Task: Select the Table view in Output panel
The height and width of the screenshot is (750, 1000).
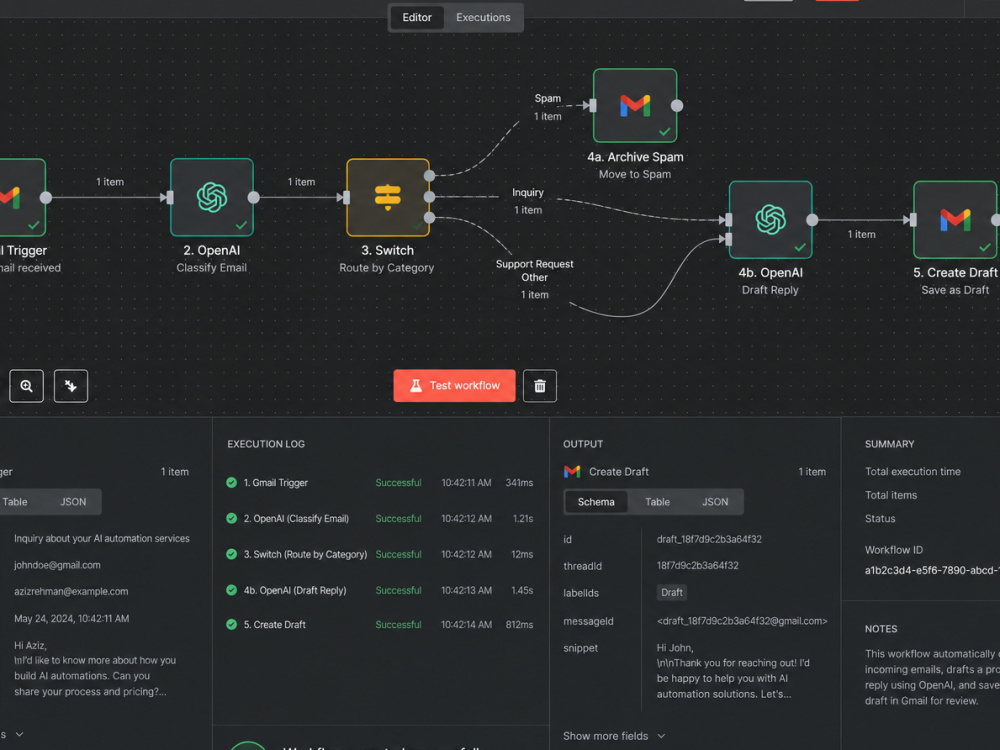Action: [658, 502]
